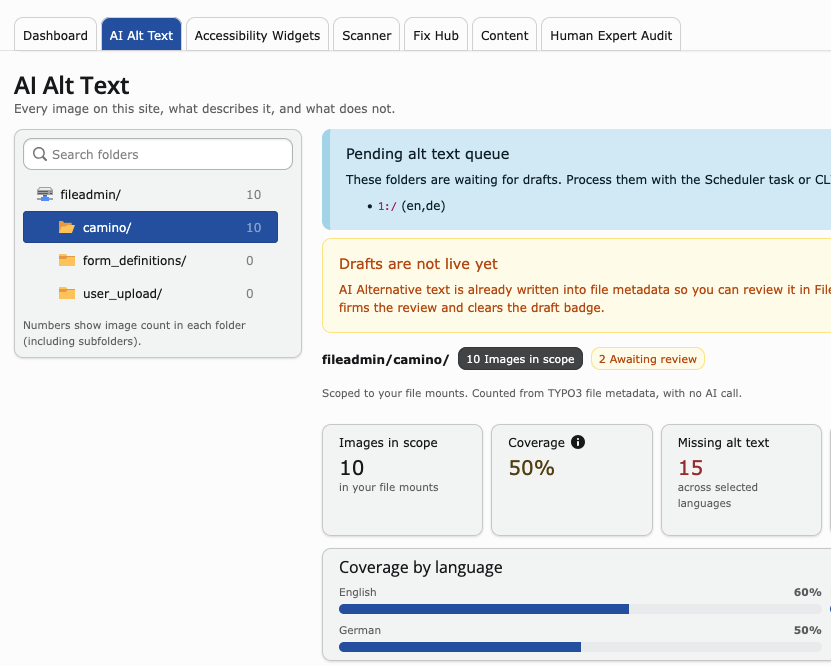Click the 50% German value
Image resolution: width=831 pixels, height=666 pixels.
pyautogui.click(x=807, y=630)
